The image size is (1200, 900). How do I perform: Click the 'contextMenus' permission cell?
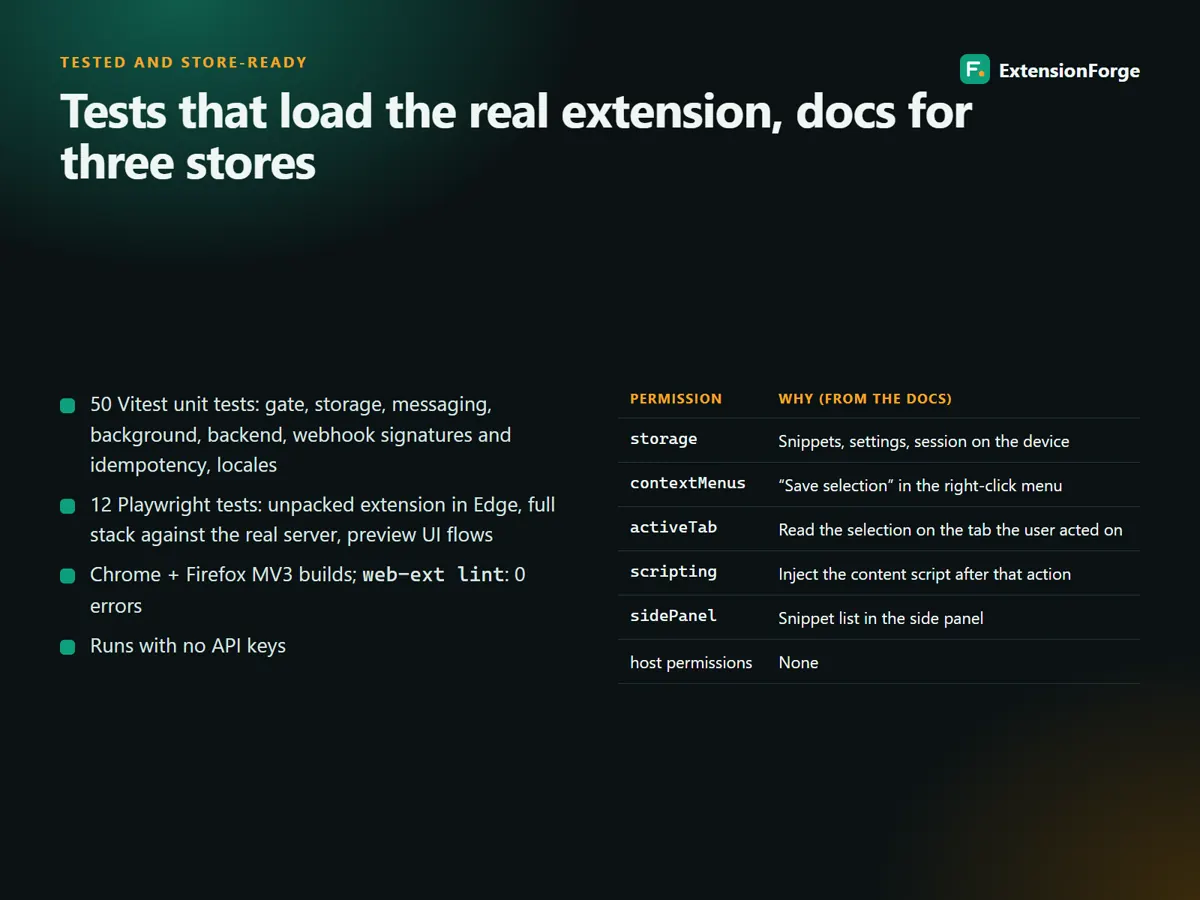688,483
